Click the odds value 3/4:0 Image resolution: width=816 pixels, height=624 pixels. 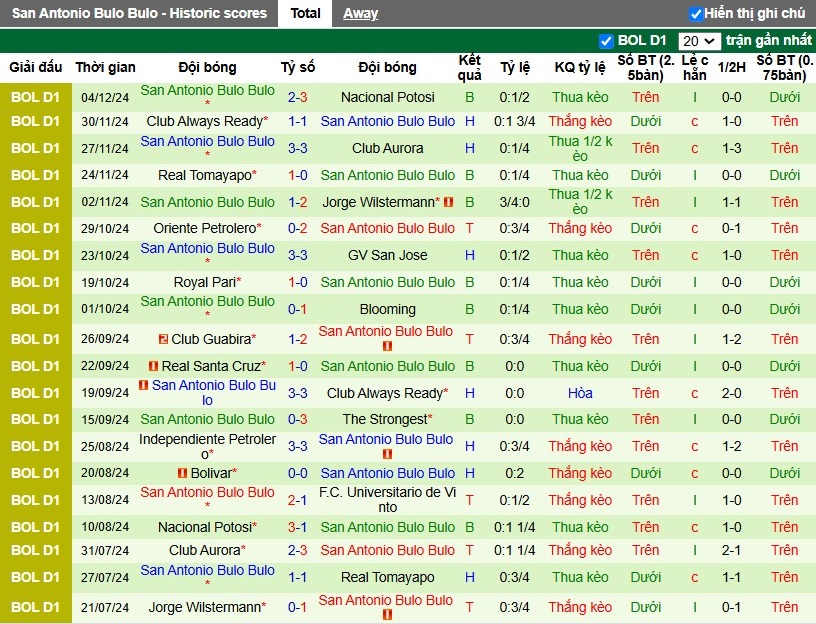(x=514, y=202)
